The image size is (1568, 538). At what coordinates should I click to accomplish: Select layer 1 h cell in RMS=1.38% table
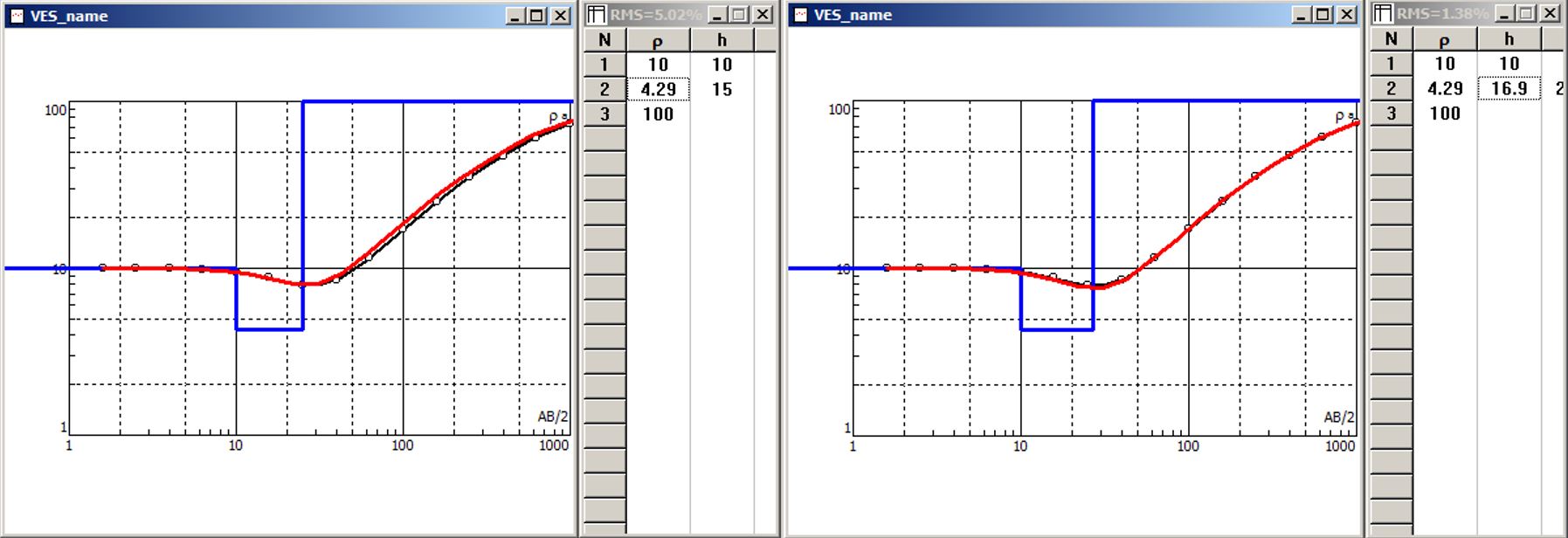point(1509,64)
